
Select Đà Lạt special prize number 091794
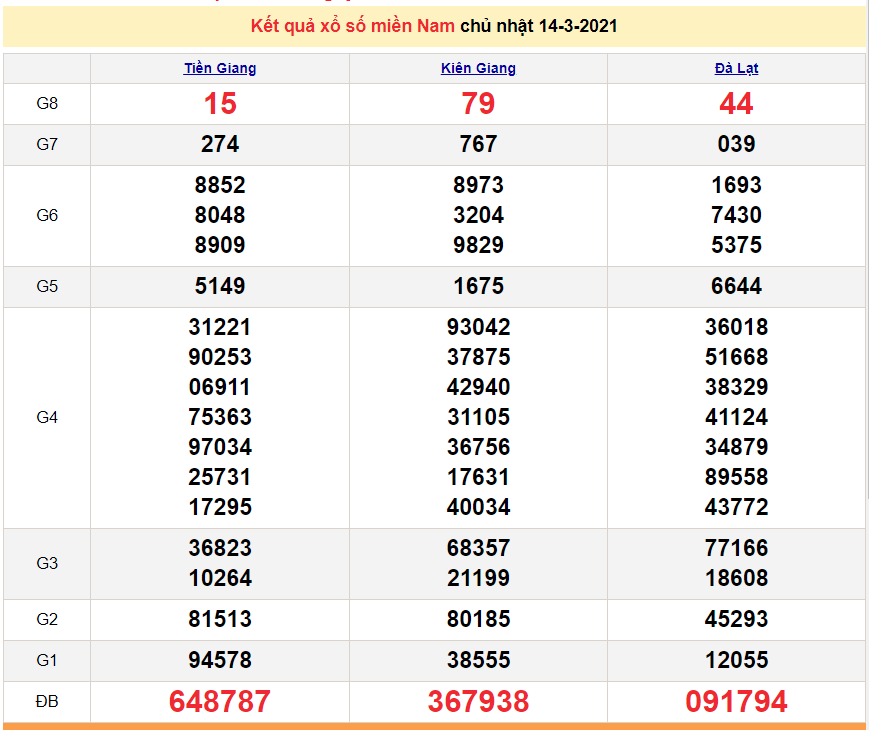click(x=736, y=701)
